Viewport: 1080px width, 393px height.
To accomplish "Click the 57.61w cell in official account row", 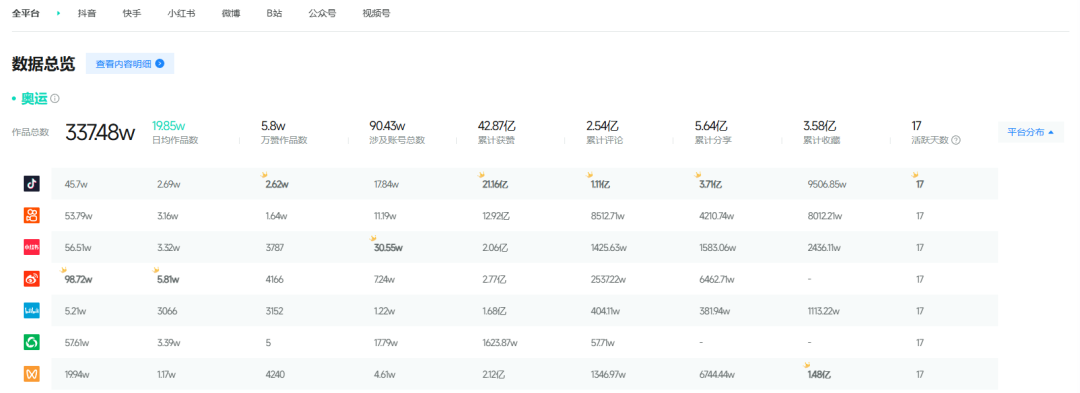I will click(x=77, y=343).
